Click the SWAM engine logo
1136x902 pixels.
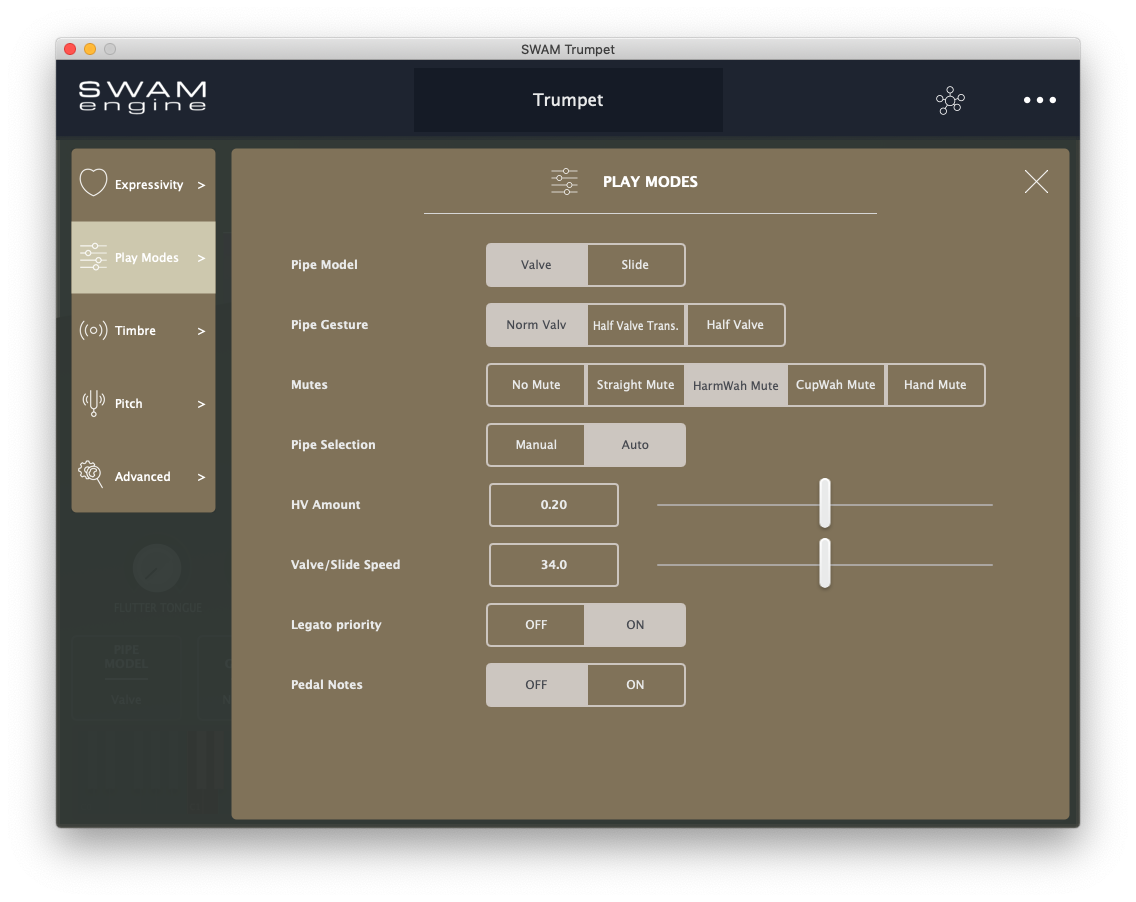(x=142, y=97)
